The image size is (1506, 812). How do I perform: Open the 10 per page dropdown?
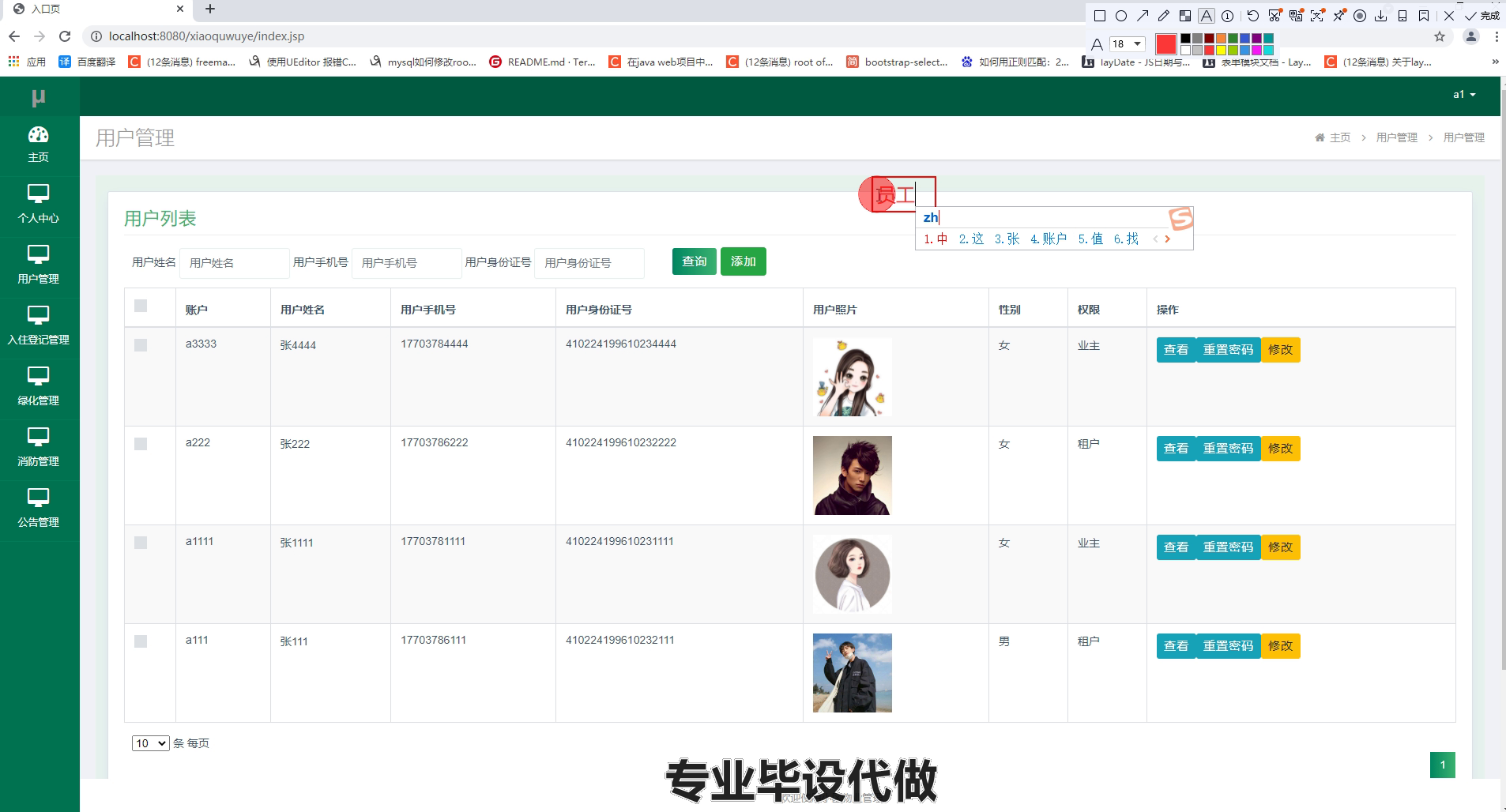(151, 743)
